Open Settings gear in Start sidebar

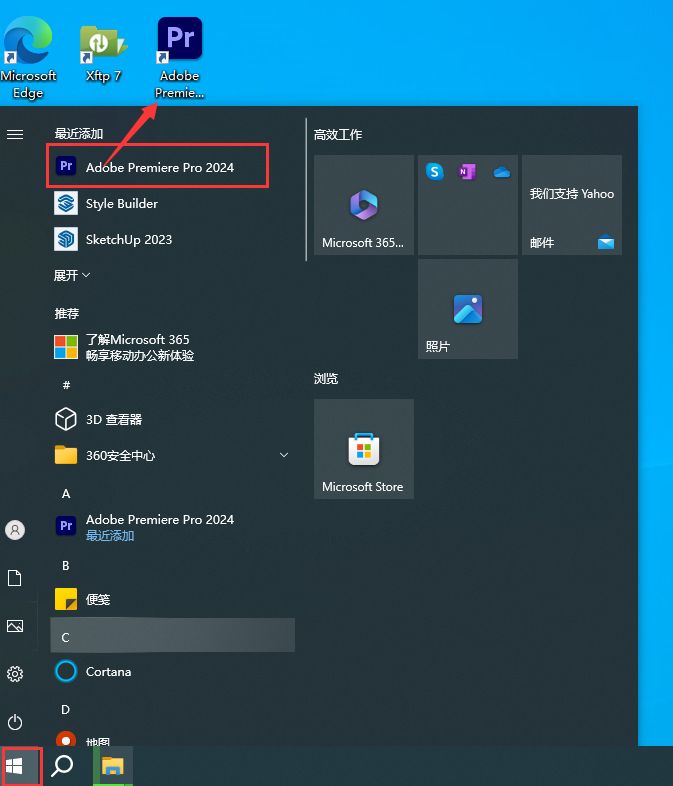15,674
